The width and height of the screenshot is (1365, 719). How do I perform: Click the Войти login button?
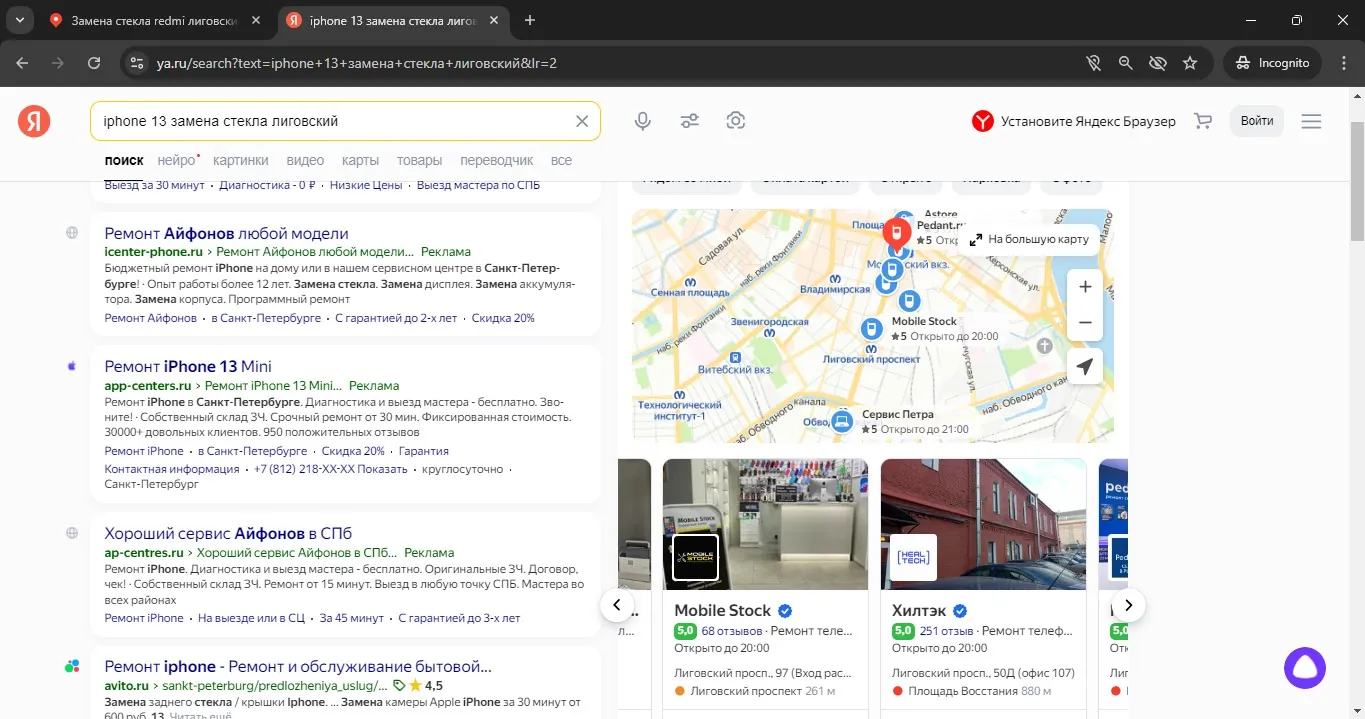tap(1257, 121)
